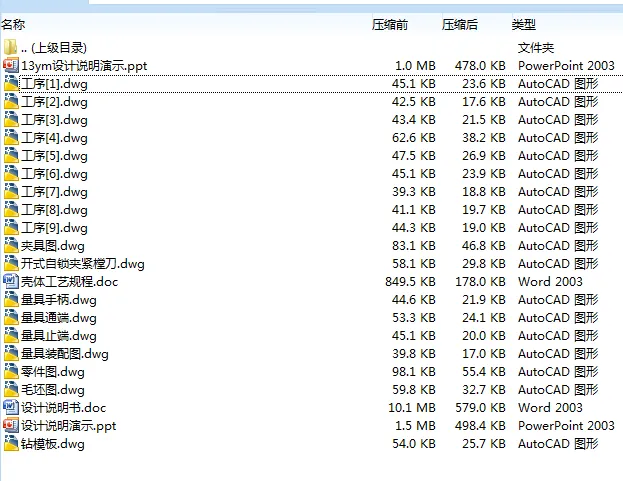Select the .. (上级目录) entry
This screenshot has height=481, width=623.
(x=54, y=48)
